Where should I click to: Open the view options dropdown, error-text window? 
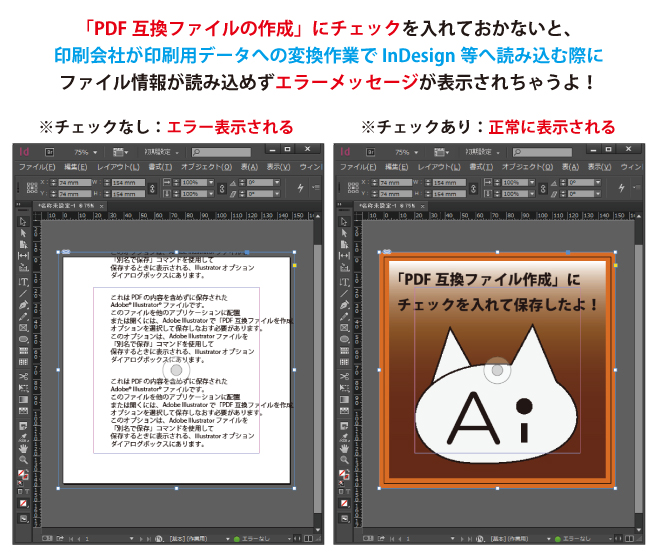coord(120,152)
